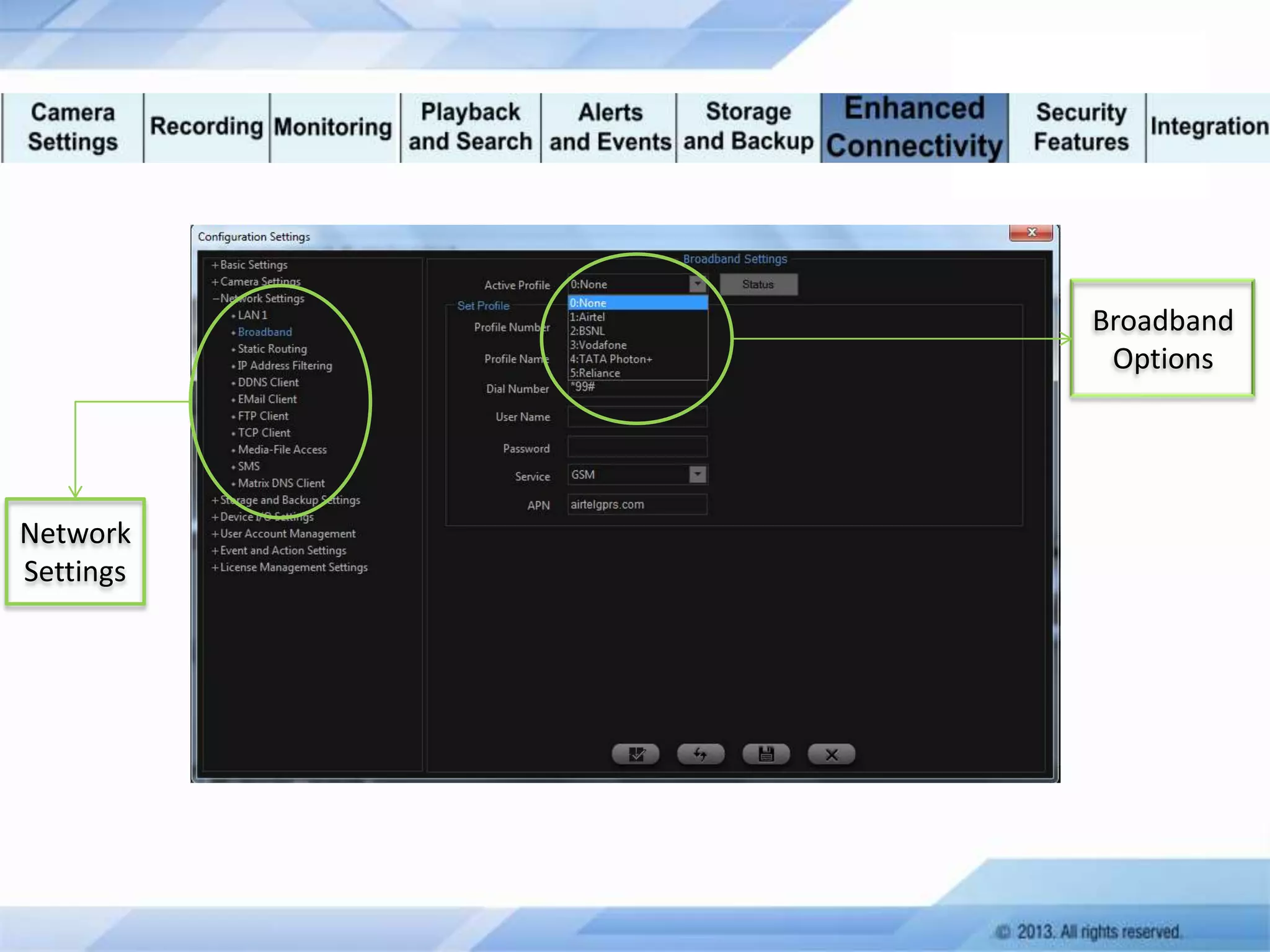
Task: Open the Service dropdown arrow
Action: tap(698, 475)
